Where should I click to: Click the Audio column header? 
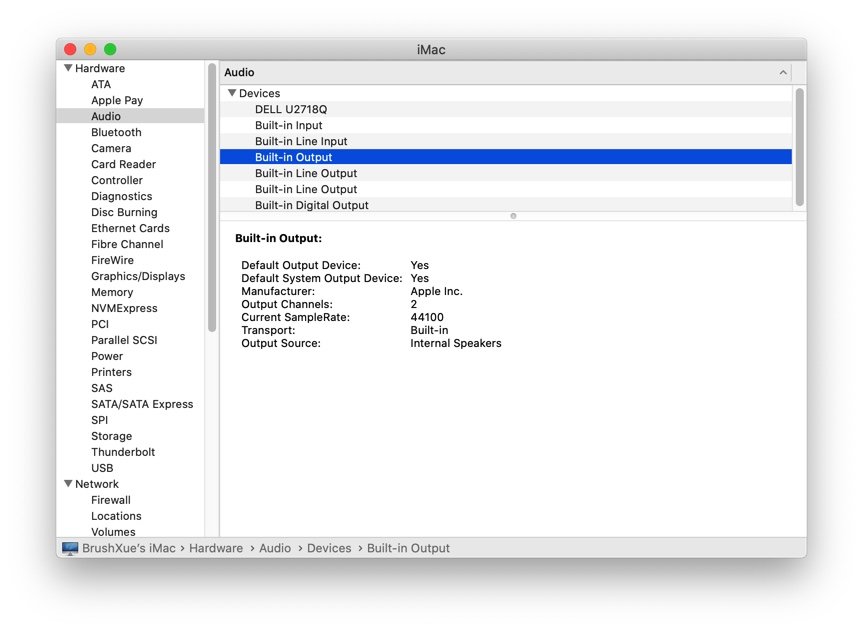click(506, 73)
